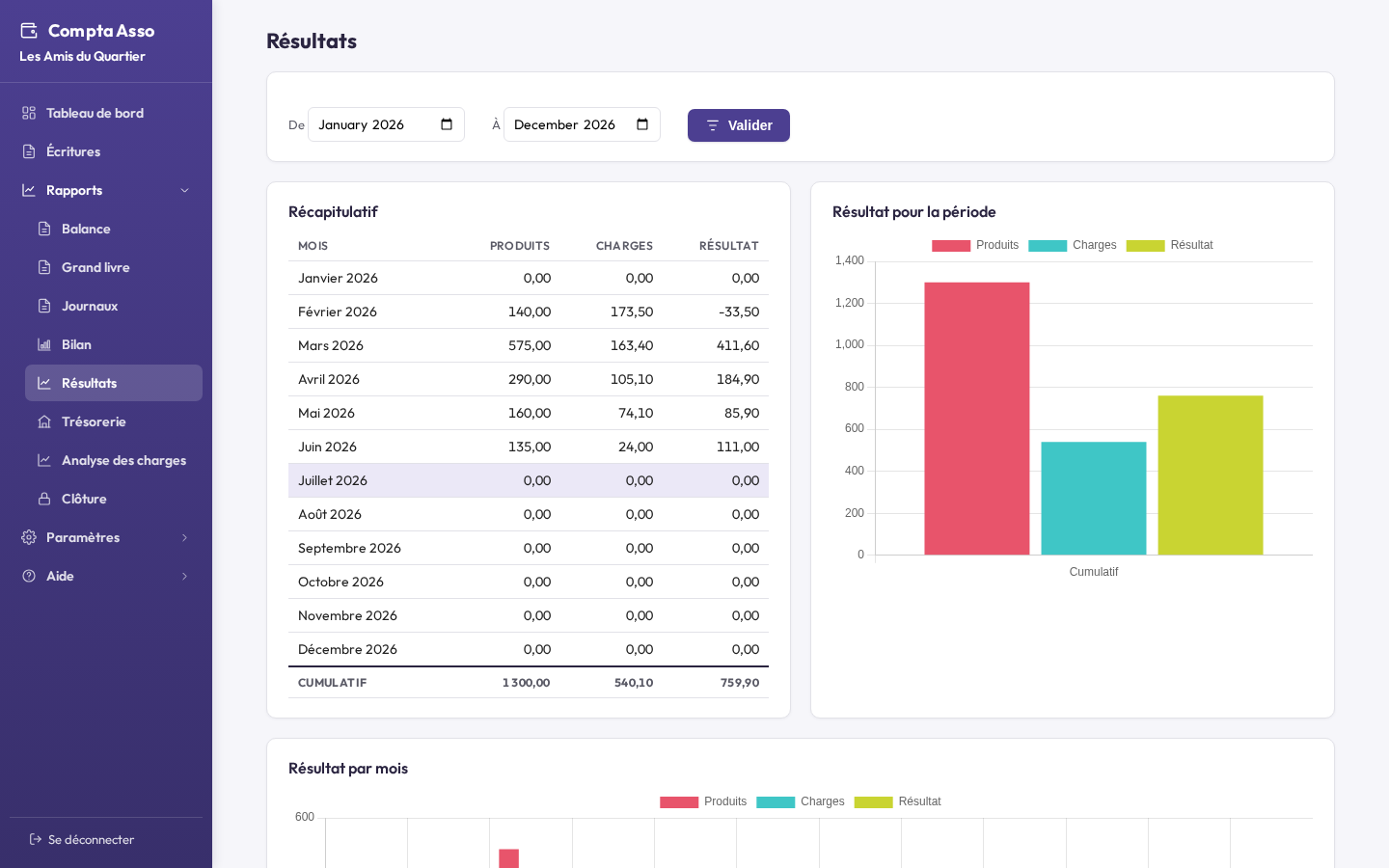Collapse the Rapports menu chevron

click(x=185, y=190)
